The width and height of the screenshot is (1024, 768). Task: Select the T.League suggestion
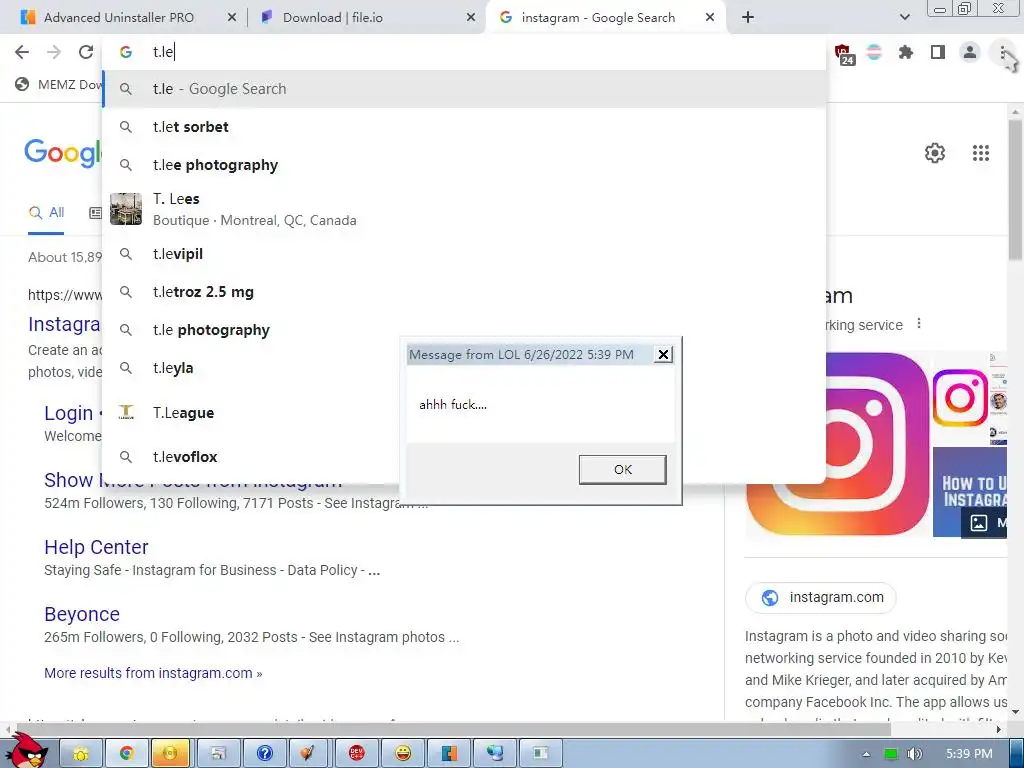(x=251, y=412)
